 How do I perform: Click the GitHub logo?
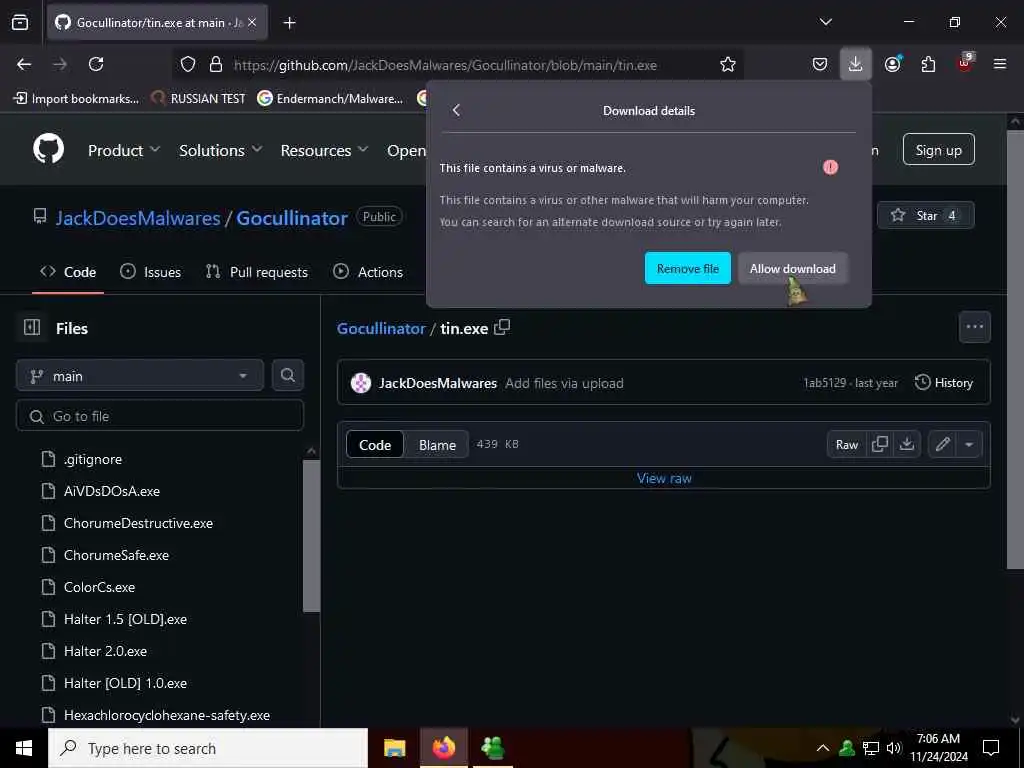coord(48,149)
